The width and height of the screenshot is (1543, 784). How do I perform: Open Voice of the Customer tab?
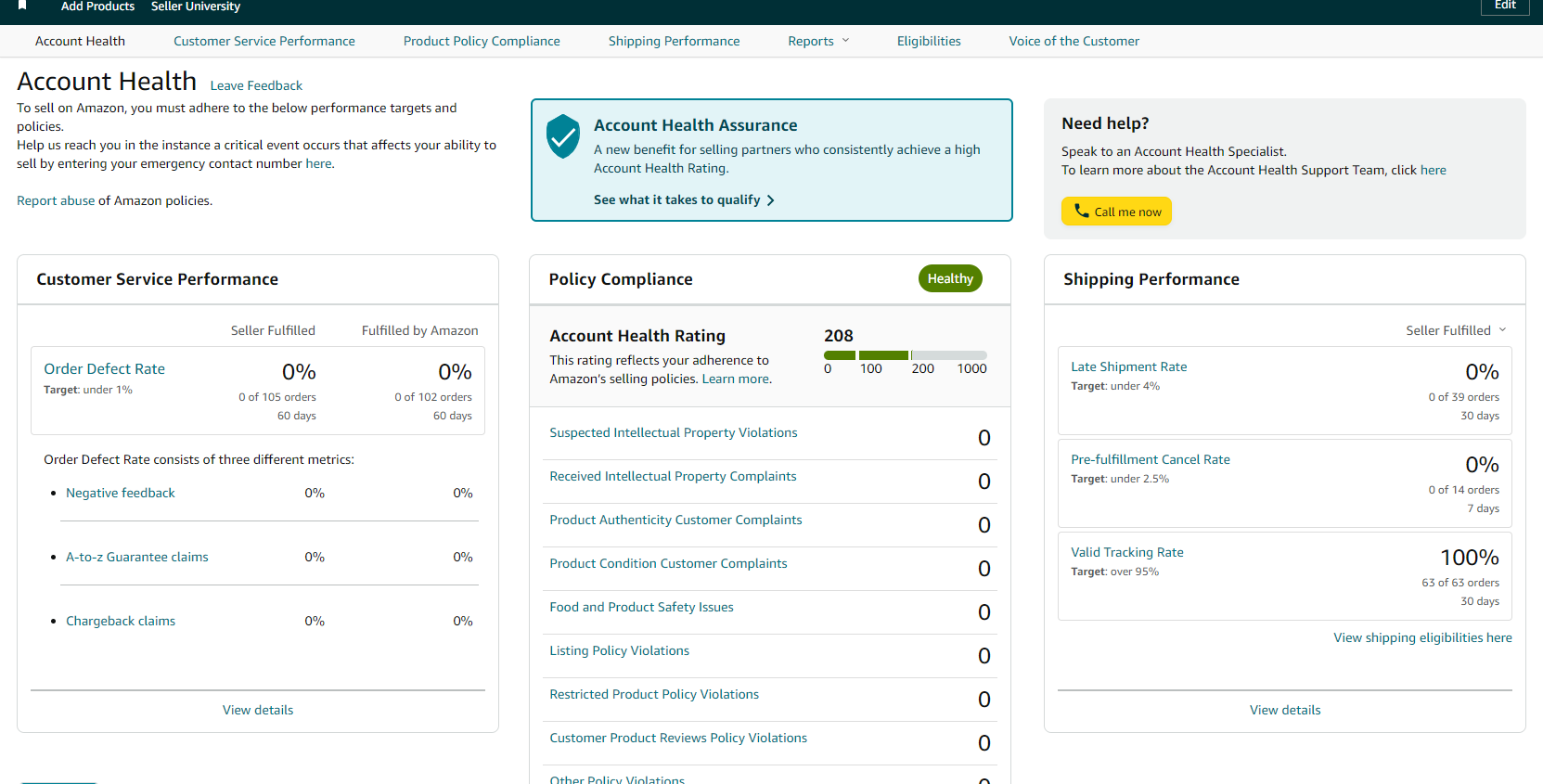click(x=1074, y=41)
